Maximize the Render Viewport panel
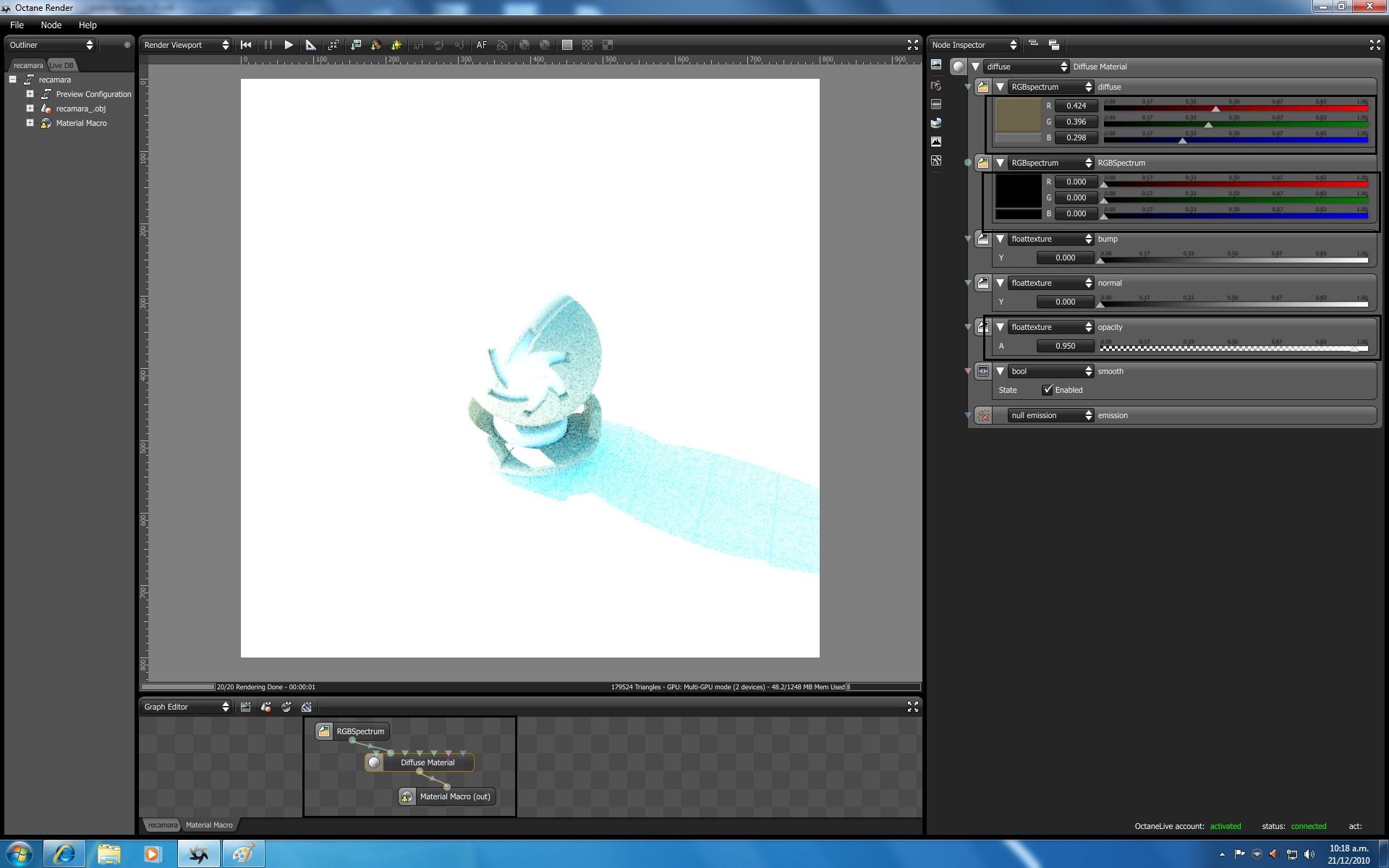This screenshot has height=868, width=1389. pyautogui.click(x=912, y=45)
